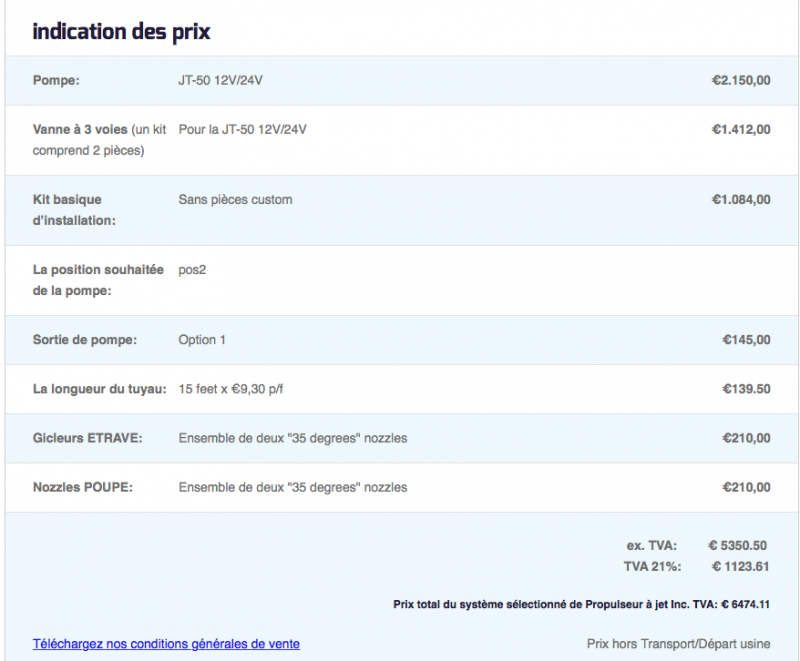This screenshot has width=800, height=661.
Task: Click the "Pour la JT-50 12V/24V" description
Action: pos(242,129)
